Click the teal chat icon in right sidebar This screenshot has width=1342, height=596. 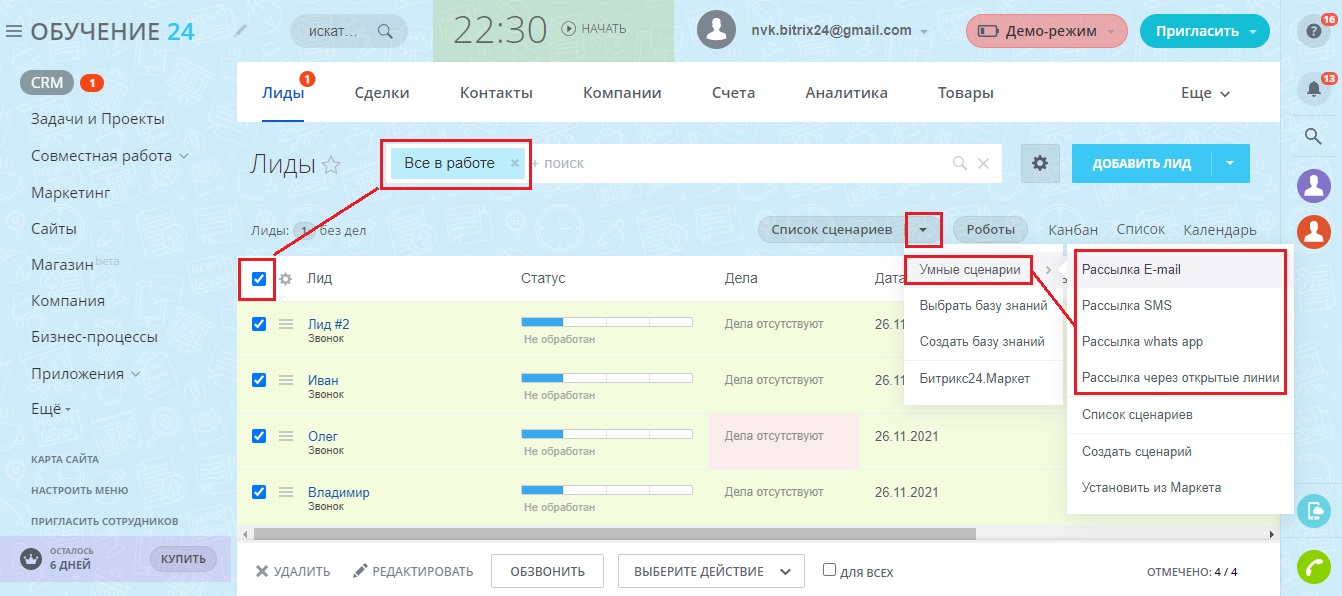(1314, 511)
